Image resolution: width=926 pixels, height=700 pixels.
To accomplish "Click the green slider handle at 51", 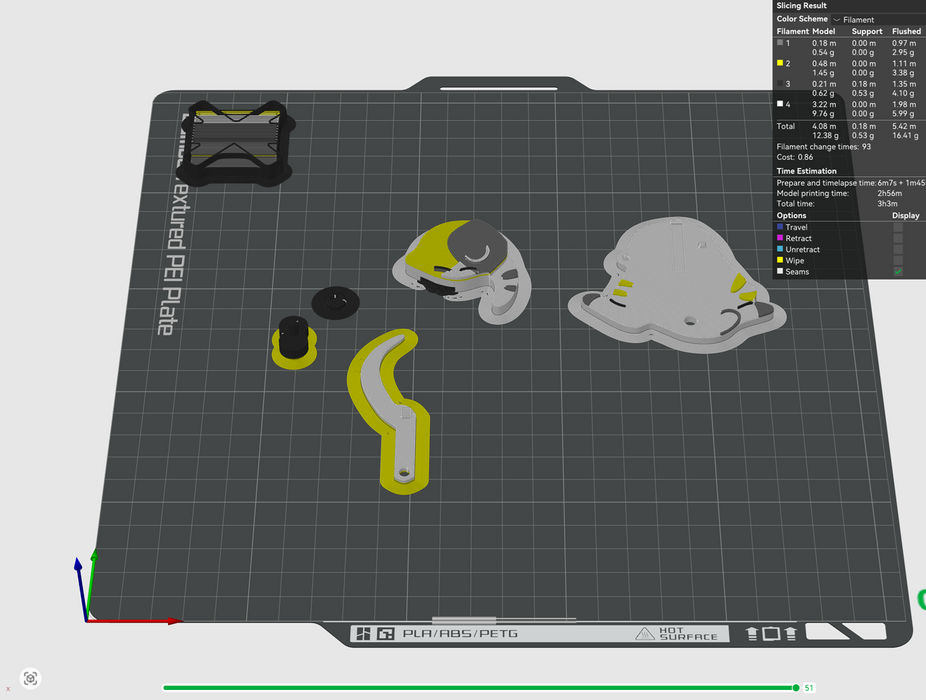I will (796, 688).
